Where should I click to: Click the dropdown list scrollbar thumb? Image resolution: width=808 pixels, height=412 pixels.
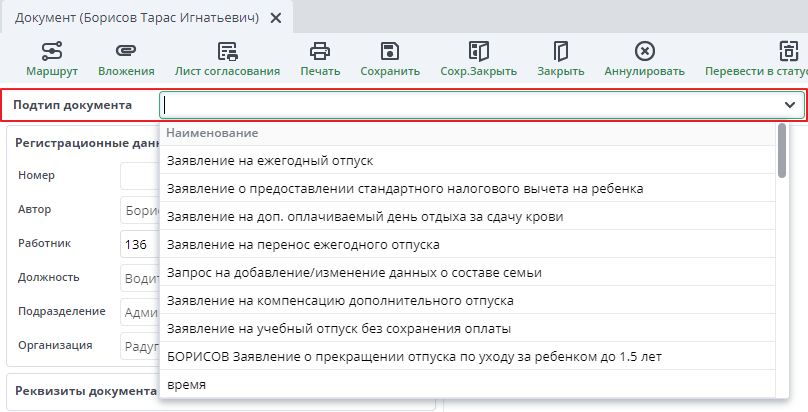point(782,150)
